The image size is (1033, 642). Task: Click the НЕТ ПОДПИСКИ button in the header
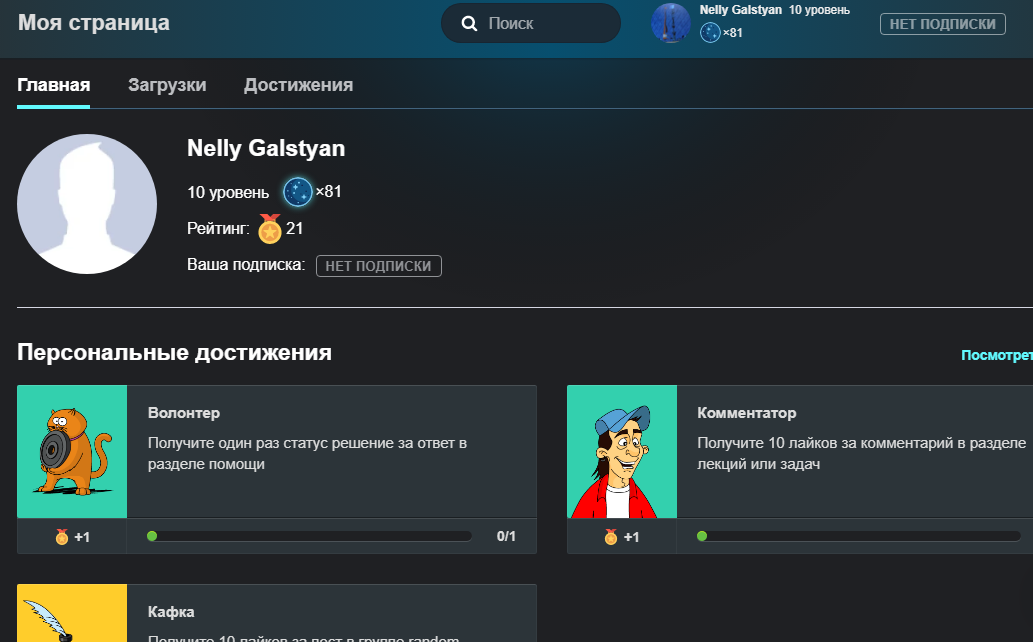[943, 24]
